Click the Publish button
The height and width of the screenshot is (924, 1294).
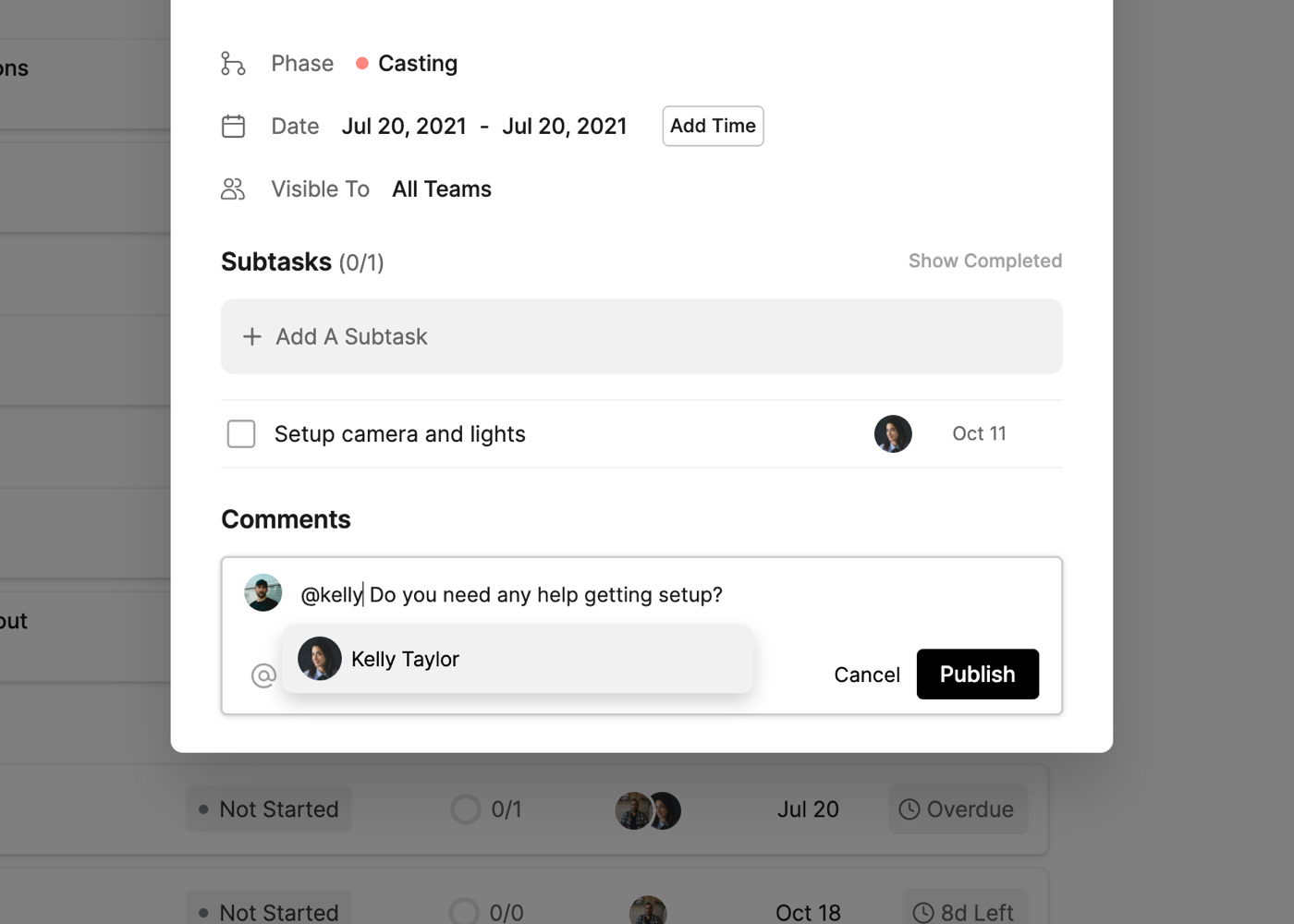tap(977, 675)
